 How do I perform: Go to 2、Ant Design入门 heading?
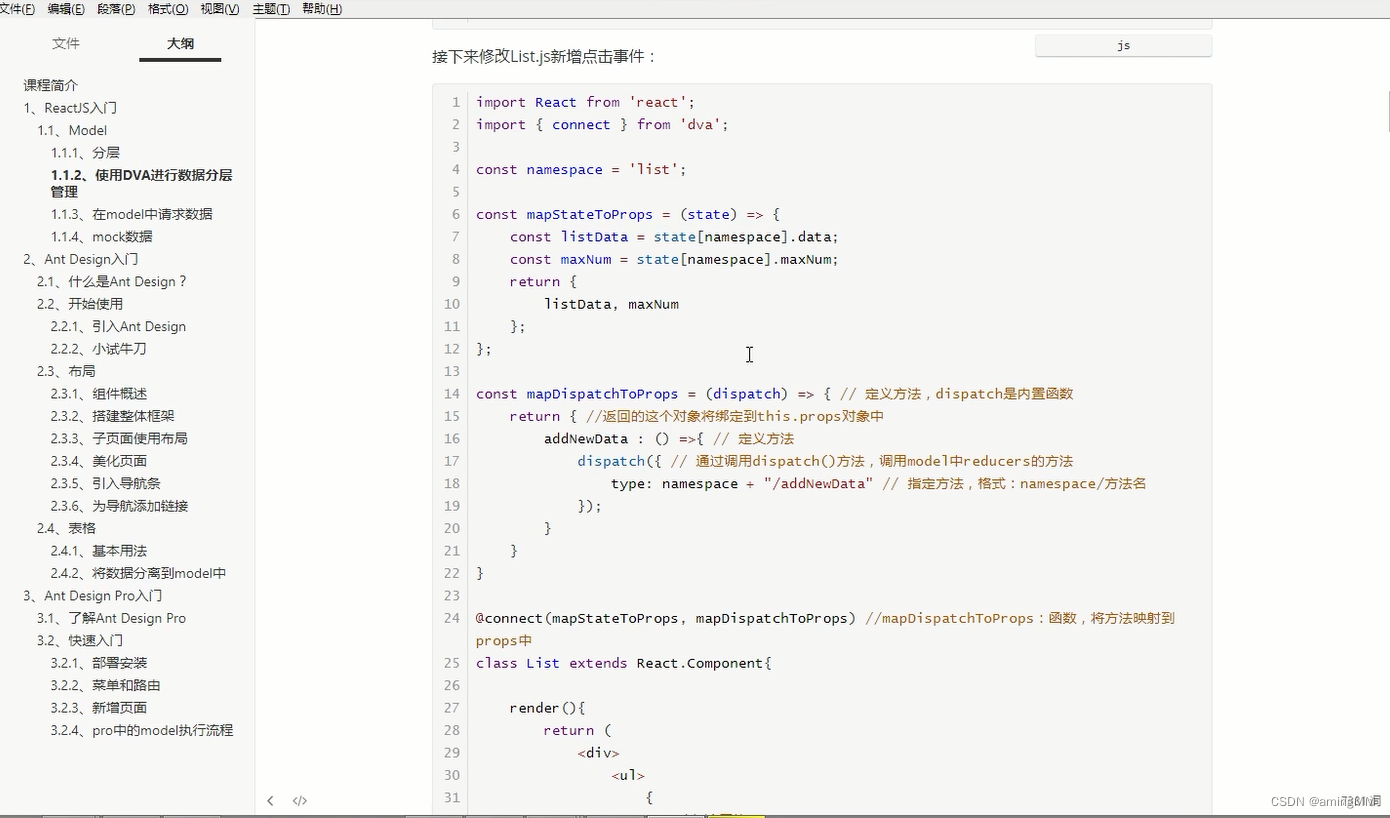coord(81,259)
